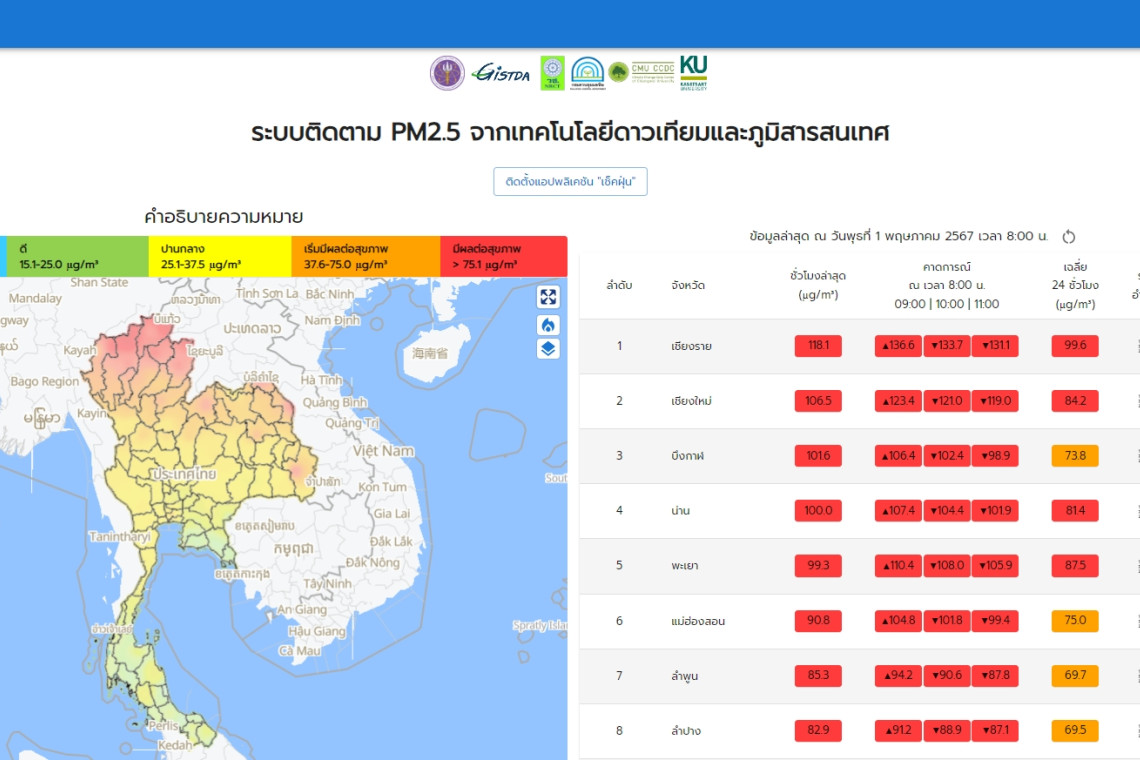Click the refresh icon beside the update time
Viewport: 1140px width, 760px height.
click(1068, 237)
